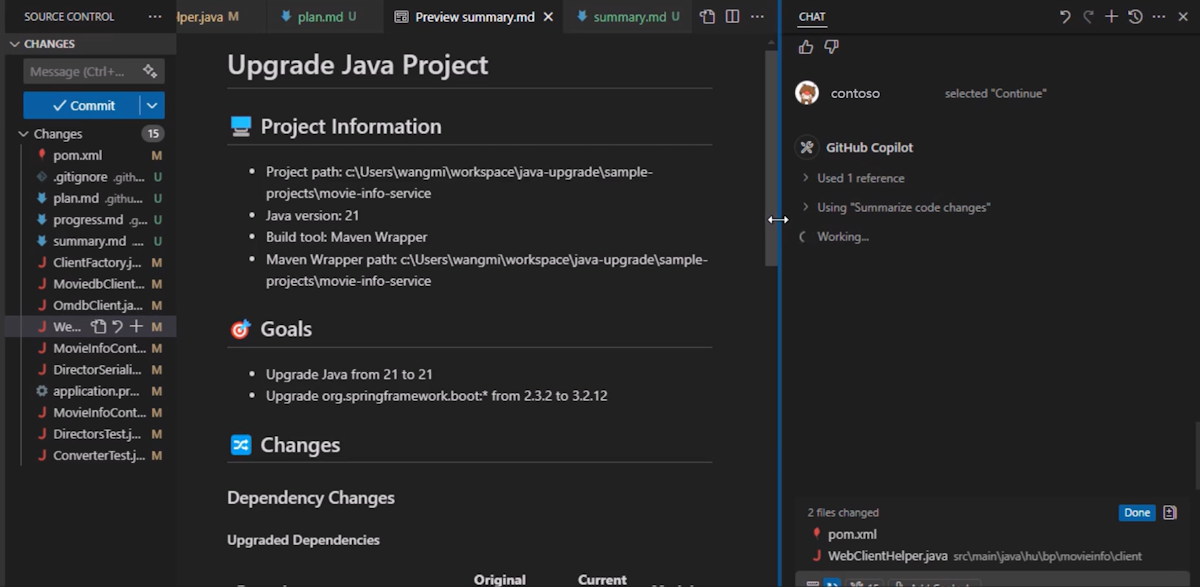Click the thumbs up feedback icon

[806, 47]
